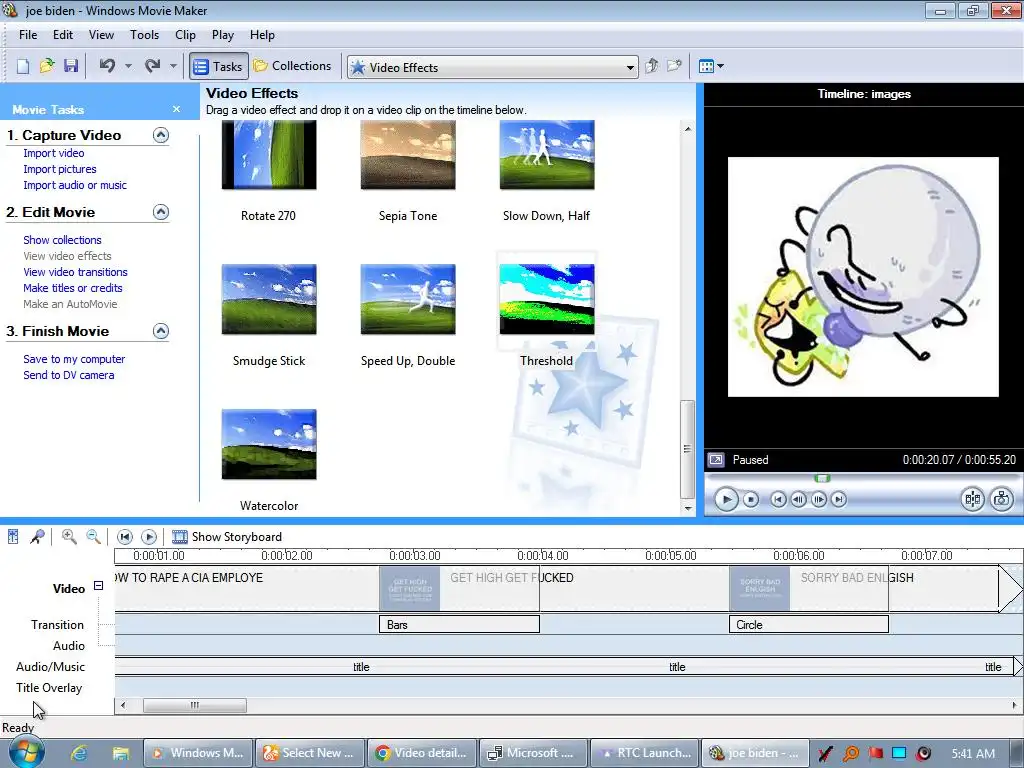Step to the previous frame

[x=798, y=500]
